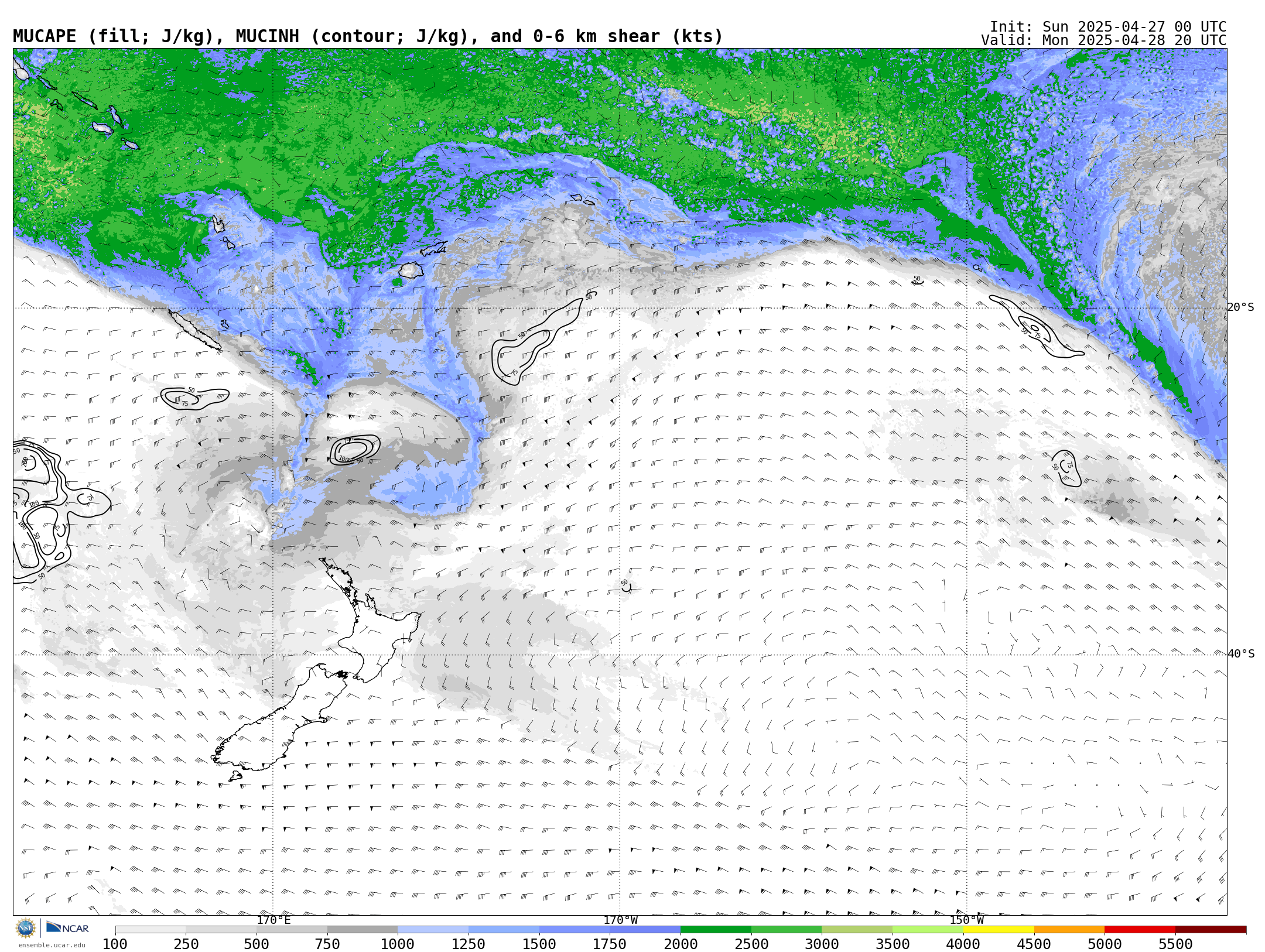Pick the red 5000–5500 colorbar segment
1265x952 pixels.
pyautogui.click(x=1140, y=930)
